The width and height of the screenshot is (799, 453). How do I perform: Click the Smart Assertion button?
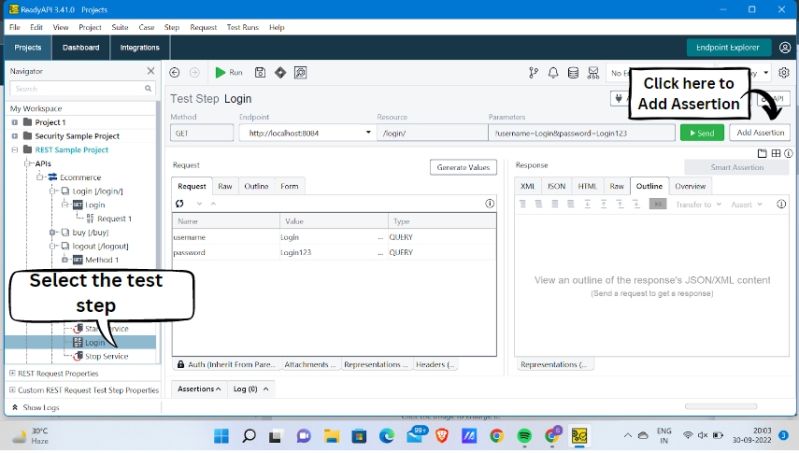737,167
